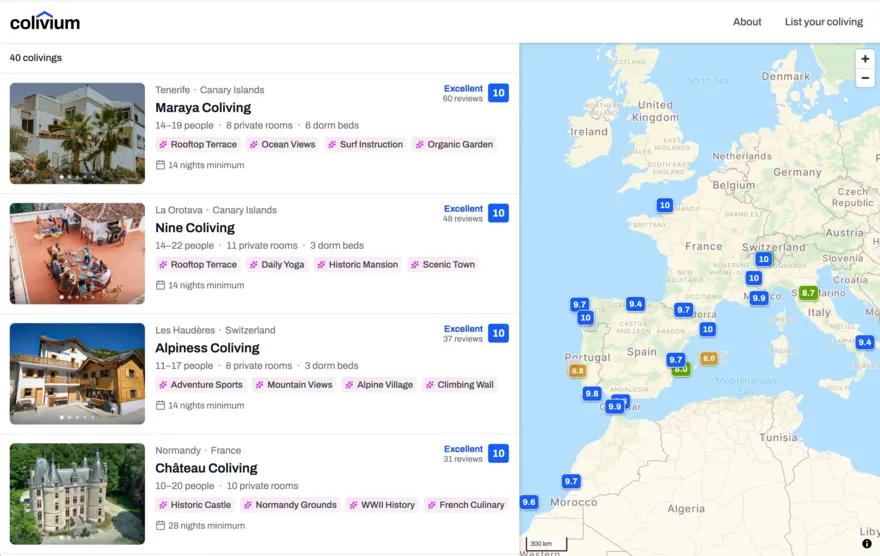Select the 9.6 marker near Morocco coast

point(529,502)
